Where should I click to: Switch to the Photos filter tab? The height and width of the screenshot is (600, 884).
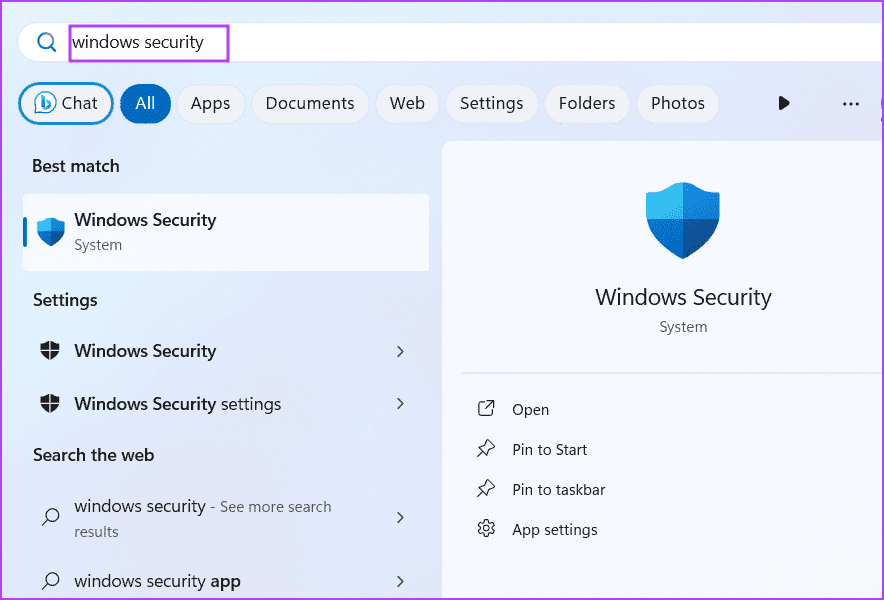pyautogui.click(x=678, y=104)
